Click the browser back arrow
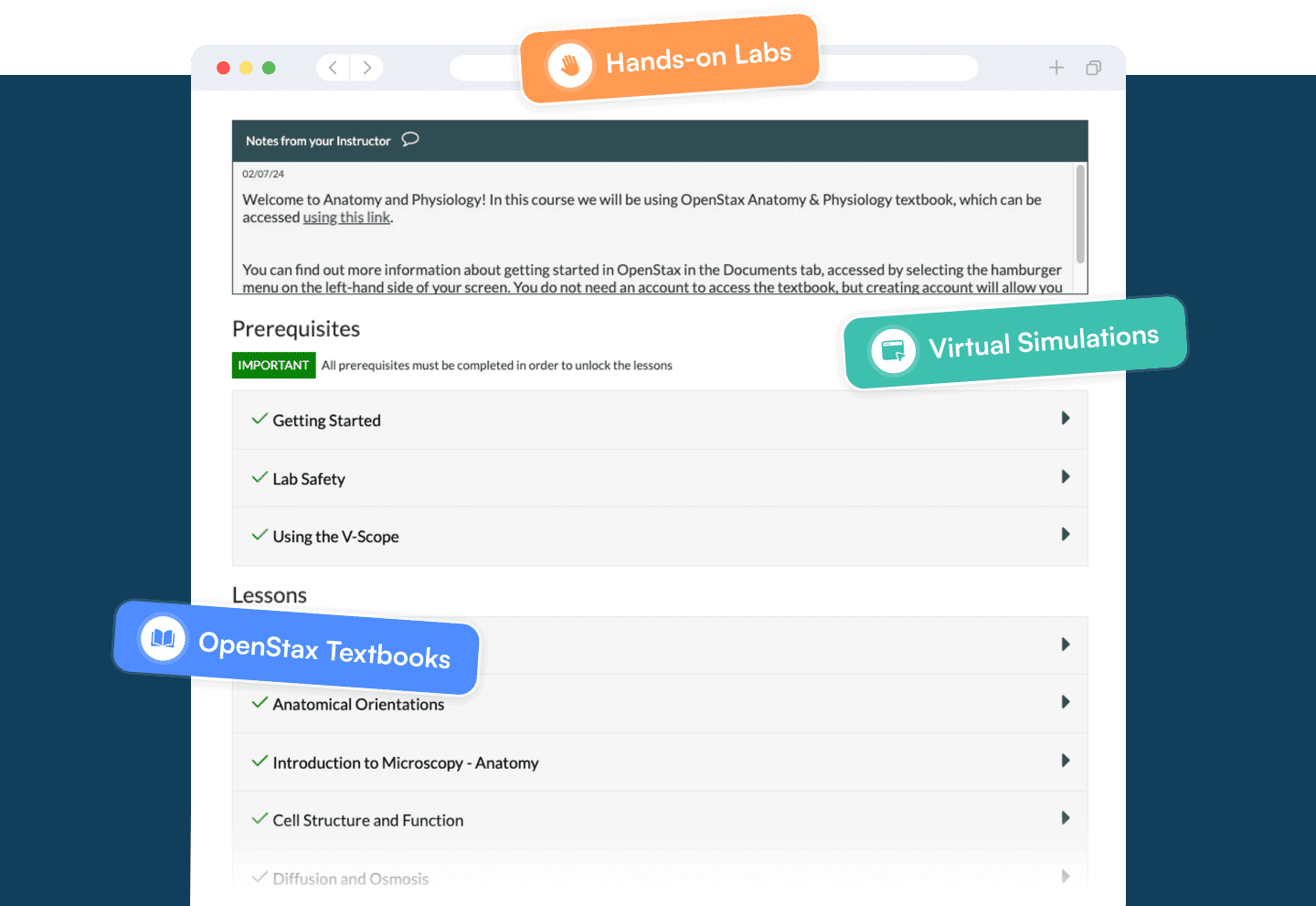The height and width of the screenshot is (906, 1316). [333, 68]
